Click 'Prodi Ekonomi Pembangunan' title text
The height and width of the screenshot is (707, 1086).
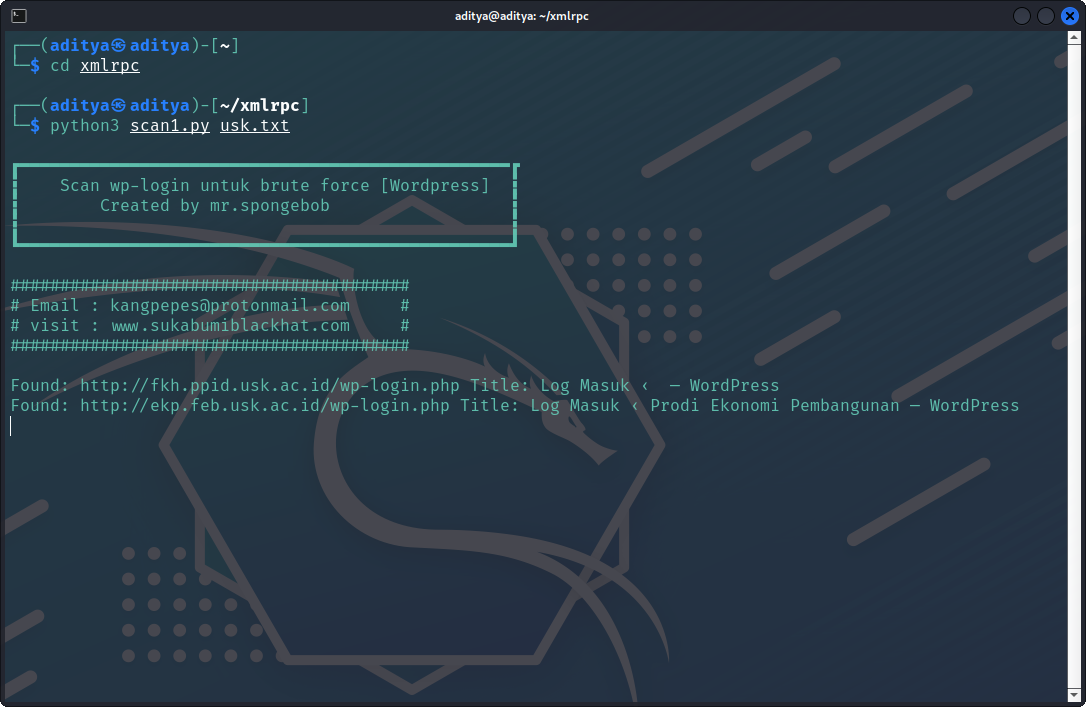(775, 406)
